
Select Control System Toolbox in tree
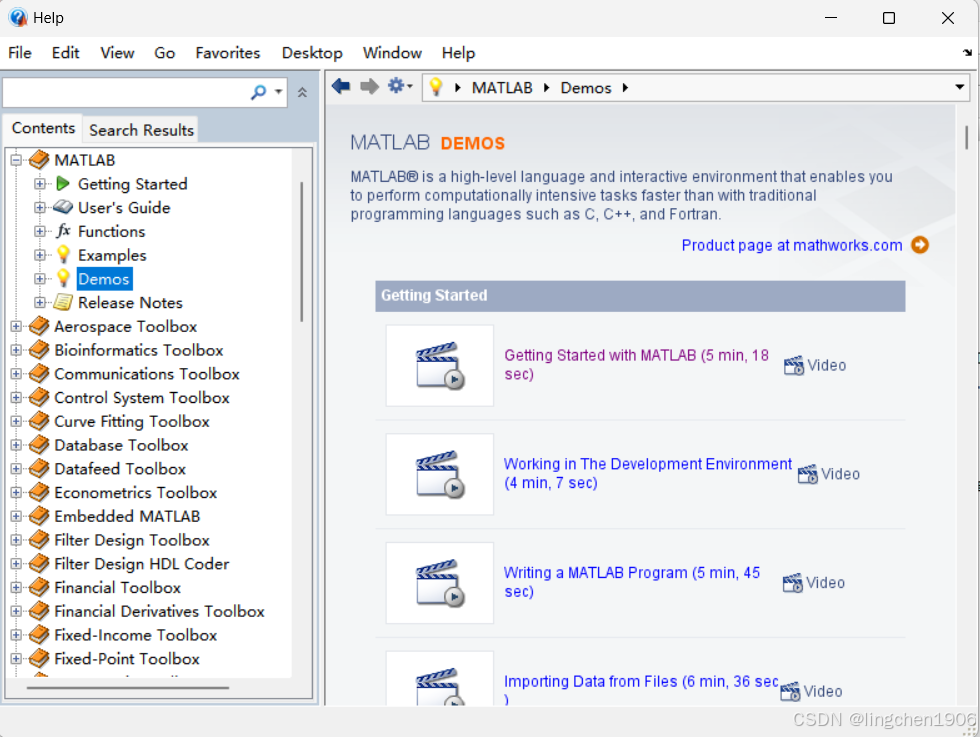(142, 398)
